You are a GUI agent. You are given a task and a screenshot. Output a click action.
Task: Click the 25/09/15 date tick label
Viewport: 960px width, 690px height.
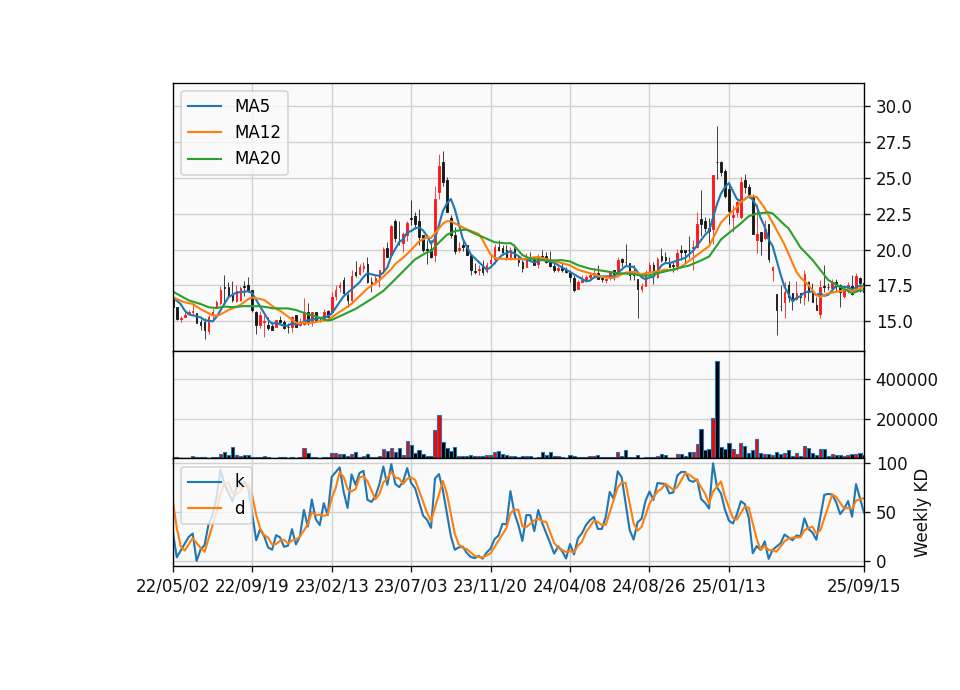864,586
